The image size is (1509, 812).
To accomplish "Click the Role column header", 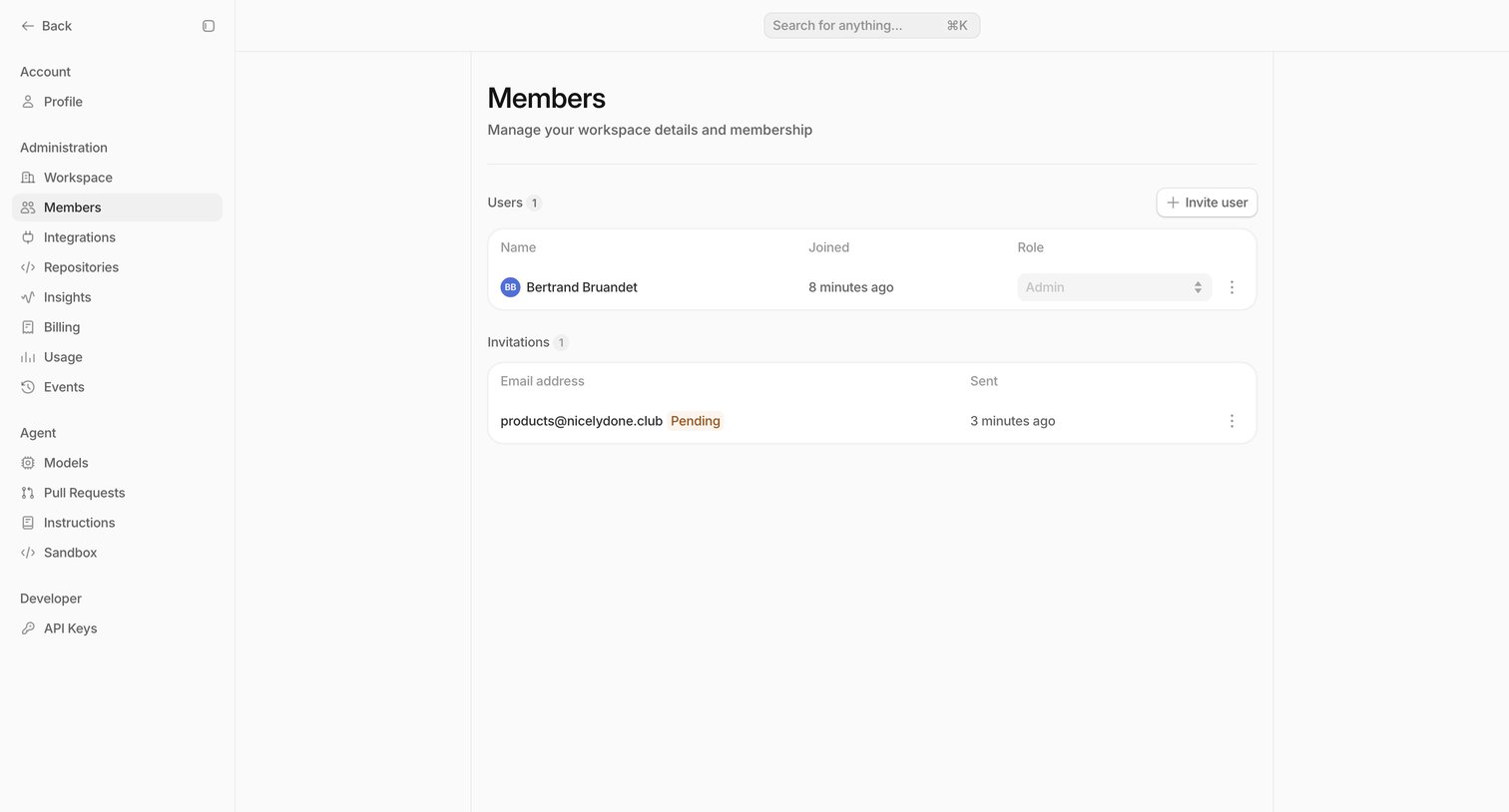I will 1030,247.
